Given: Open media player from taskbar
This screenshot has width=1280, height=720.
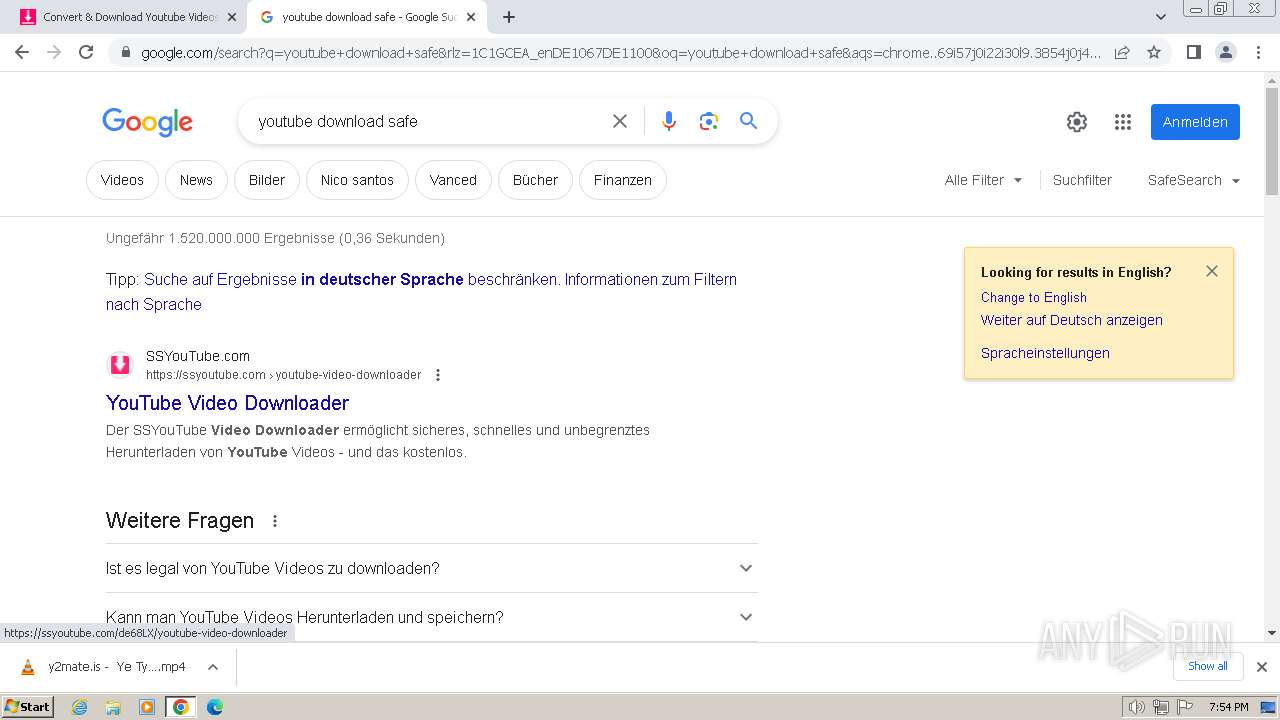Looking at the screenshot, I should (x=147, y=707).
